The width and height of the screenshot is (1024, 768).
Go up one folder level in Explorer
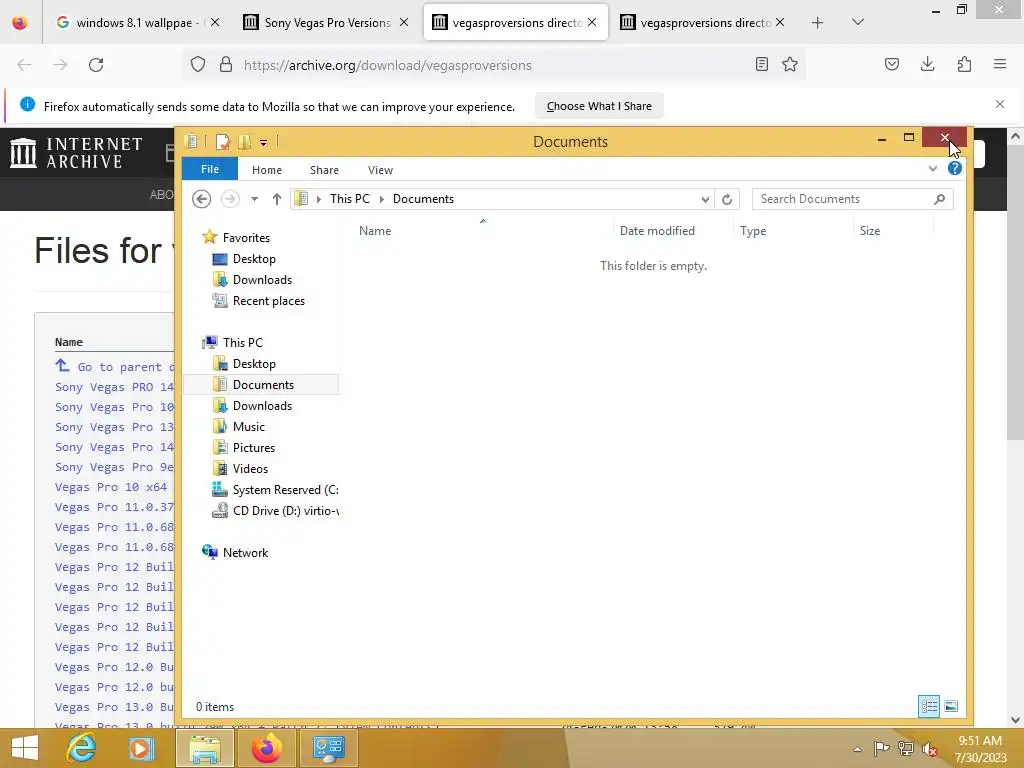(x=277, y=199)
